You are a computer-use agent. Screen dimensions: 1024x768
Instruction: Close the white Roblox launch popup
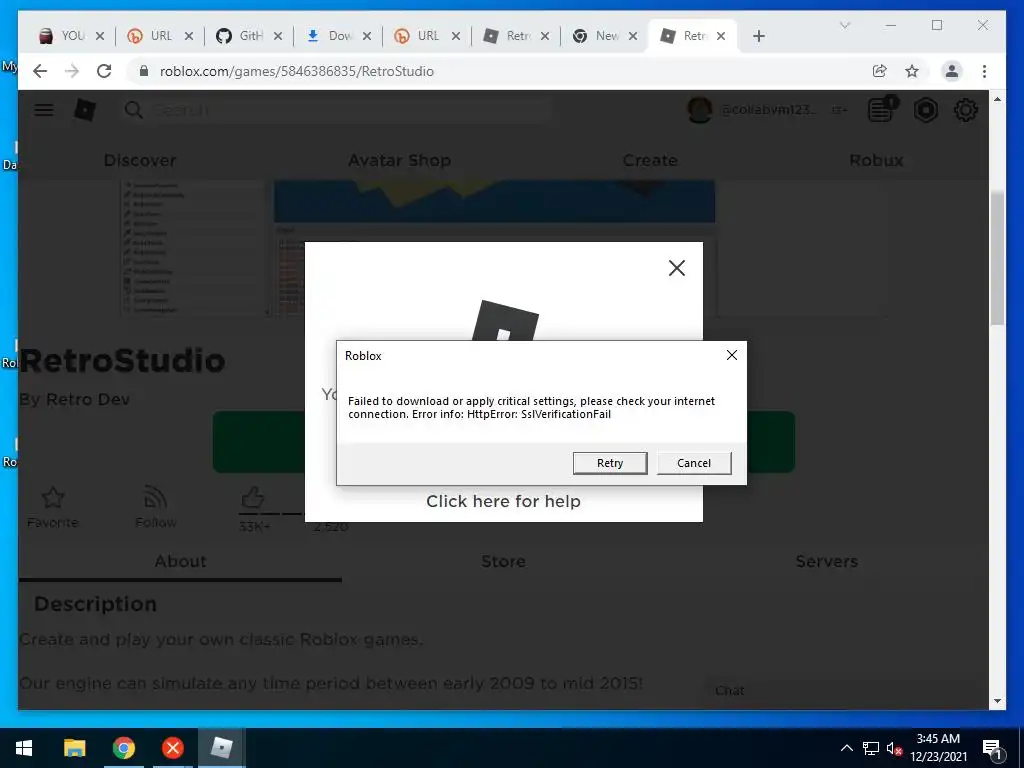point(677,268)
